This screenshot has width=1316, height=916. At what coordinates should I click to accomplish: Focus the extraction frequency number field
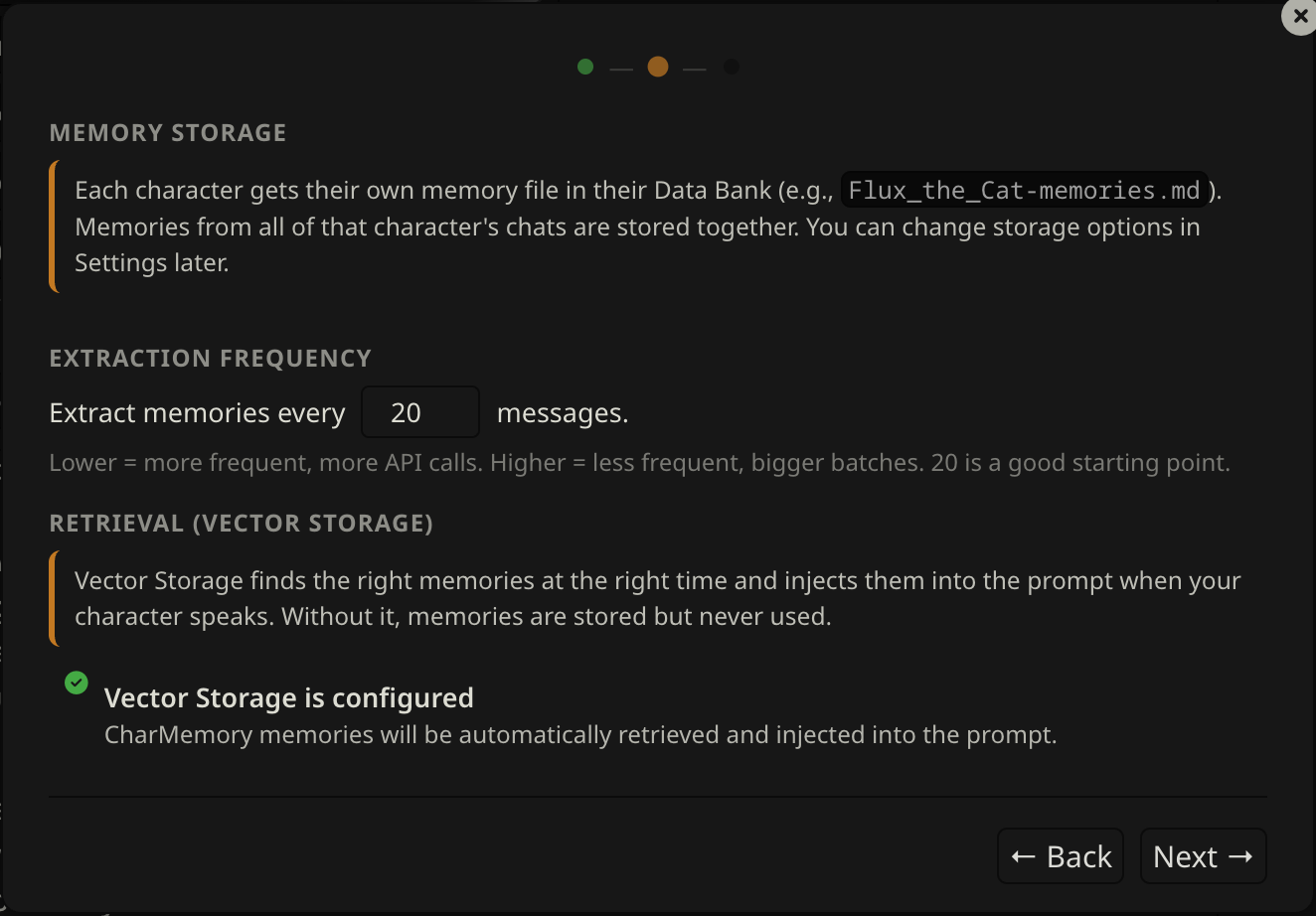[419, 412]
